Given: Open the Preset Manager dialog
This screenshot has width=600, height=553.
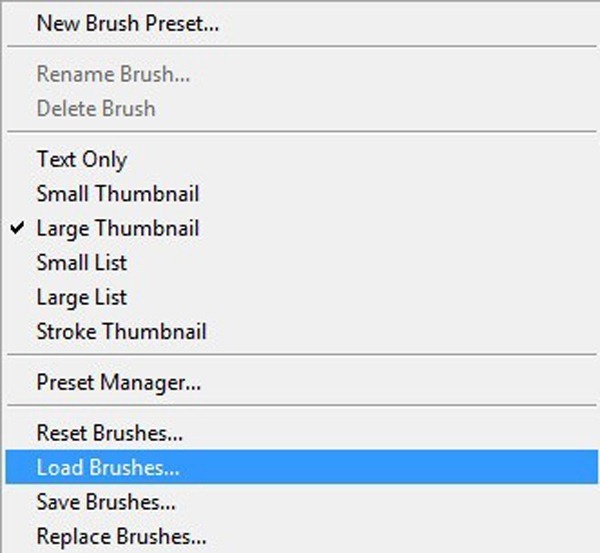Looking at the screenshot, I should coord(119,382).
